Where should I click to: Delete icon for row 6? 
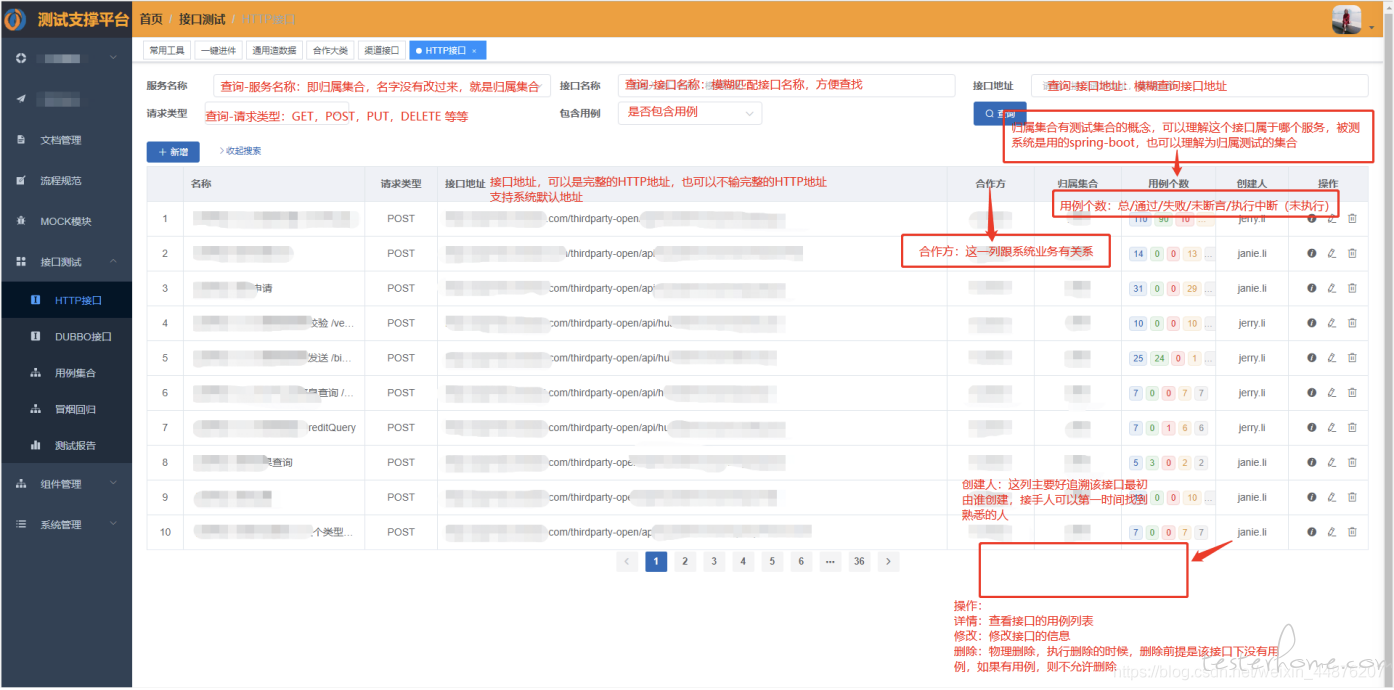(x=1352, y=393)
